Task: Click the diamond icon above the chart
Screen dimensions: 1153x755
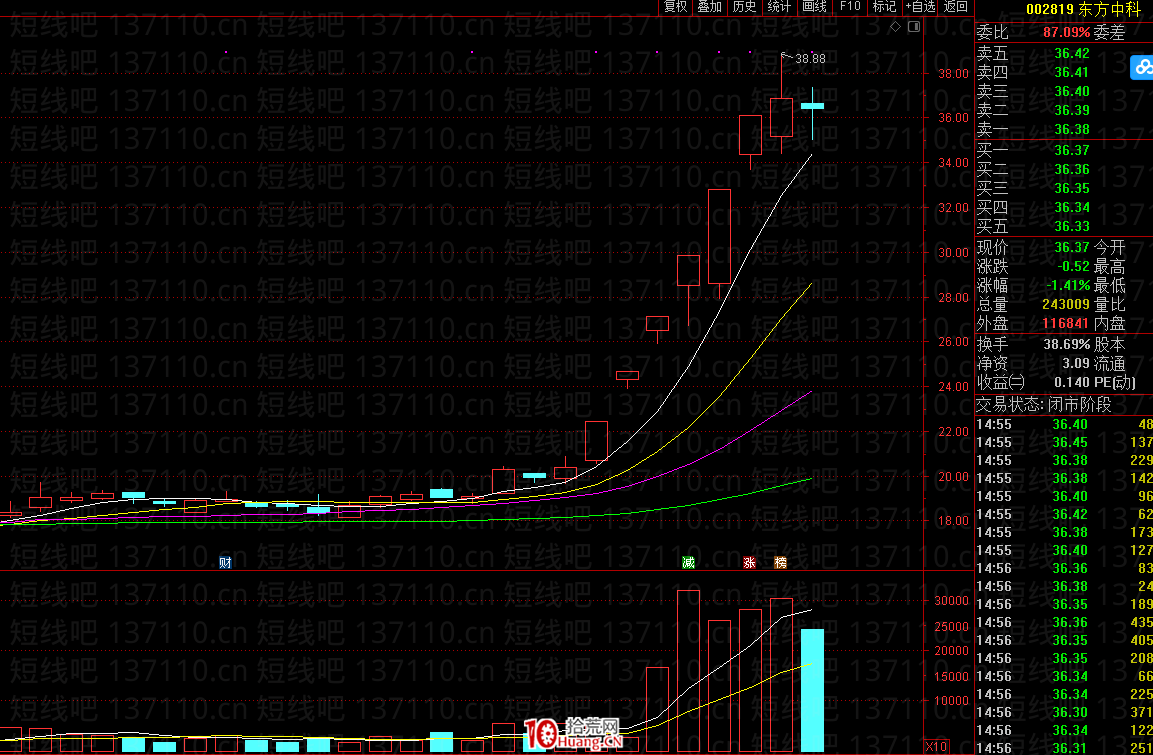Action: point(895,27)
